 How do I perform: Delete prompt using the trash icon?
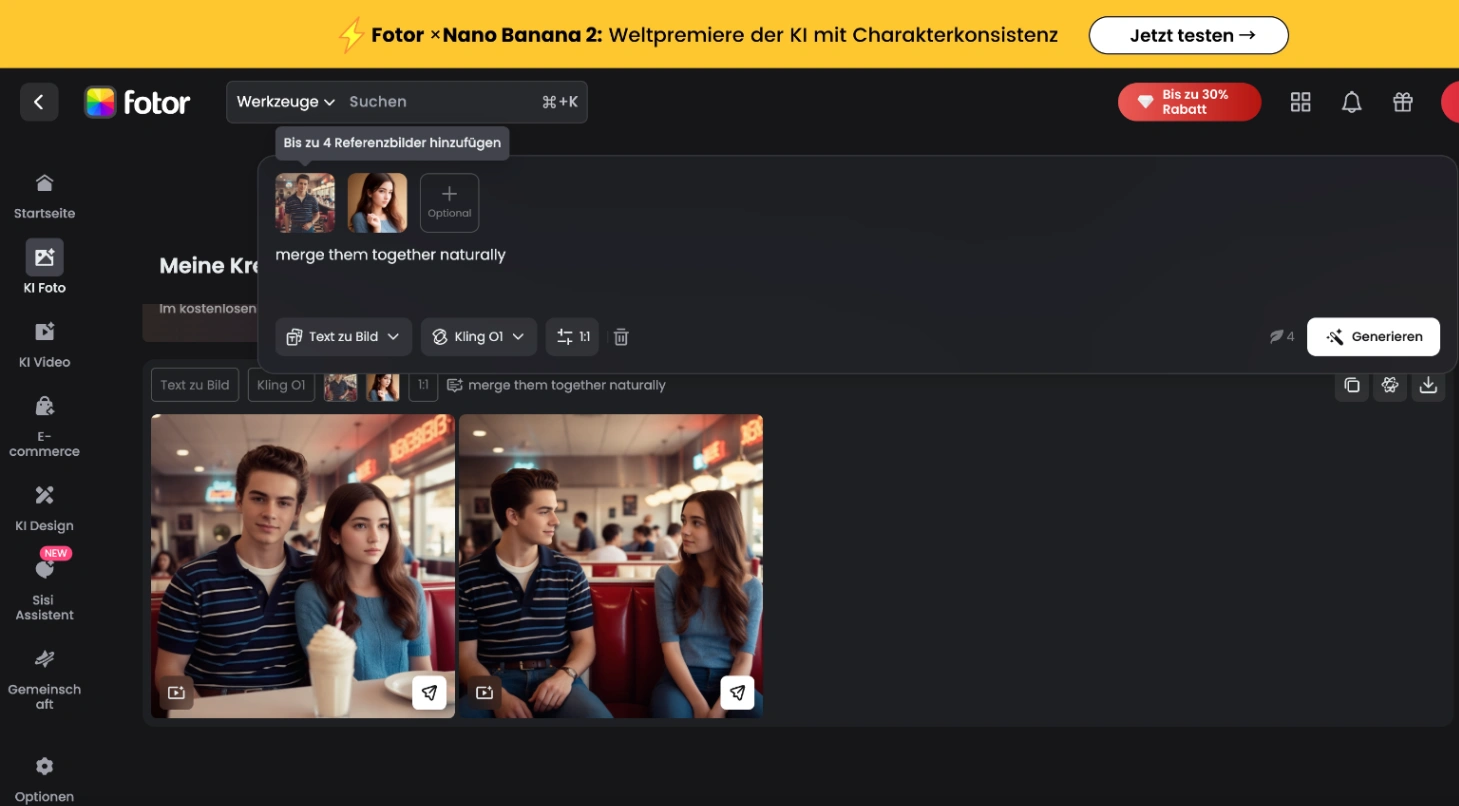click(621, 337)
